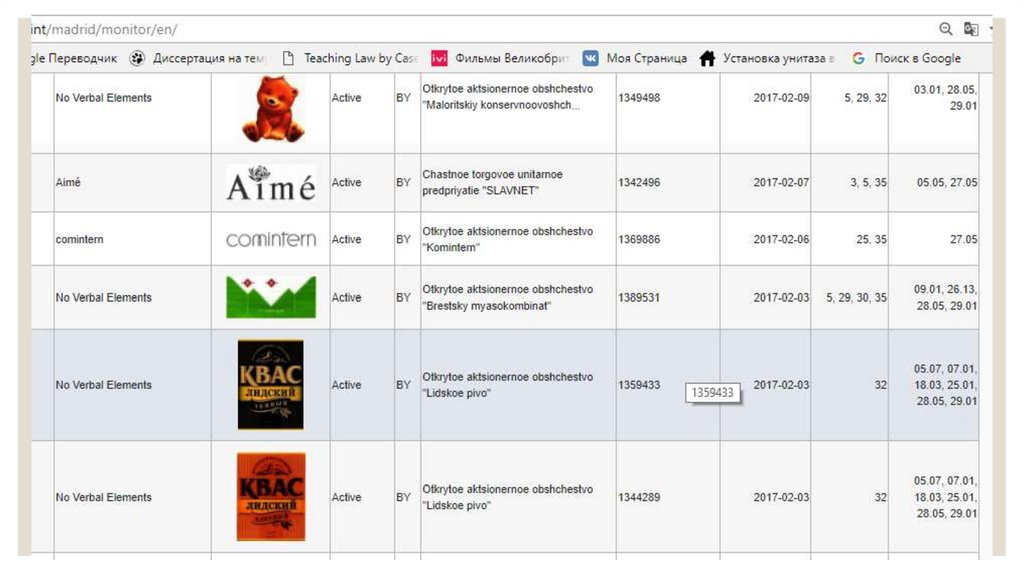1024x574 pixels.
Task: Click the Google G favicon
Action: pos(858,58)
